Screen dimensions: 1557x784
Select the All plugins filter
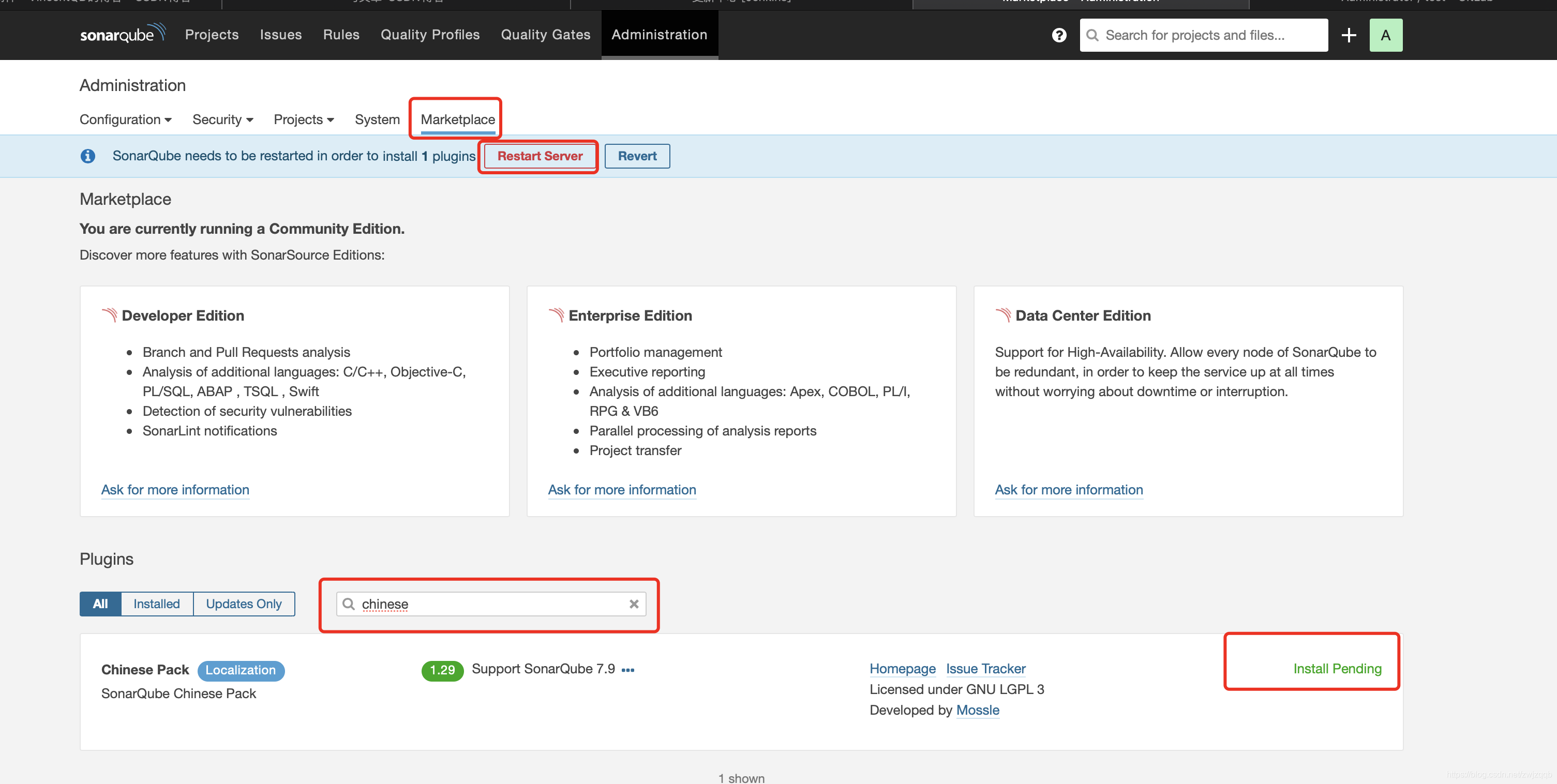click(100, 604)
